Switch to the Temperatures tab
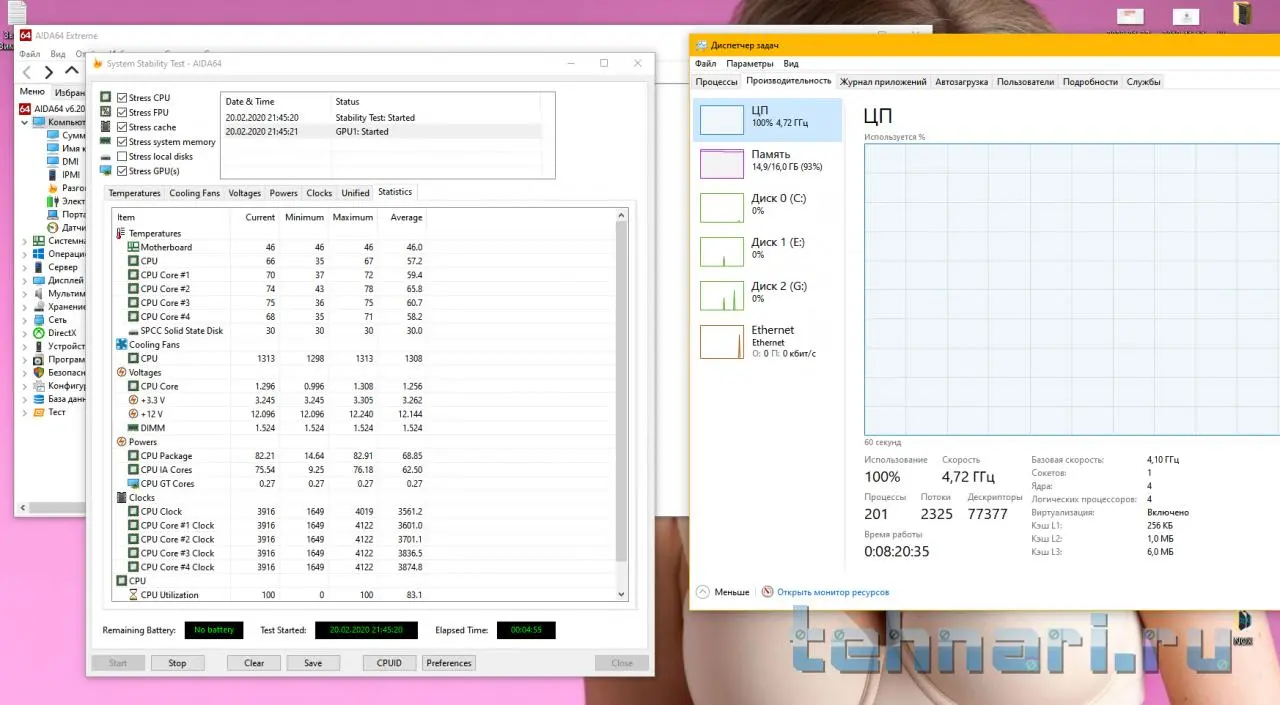The width and height of the screenshot is (1280, 705). tap(134, 193)
